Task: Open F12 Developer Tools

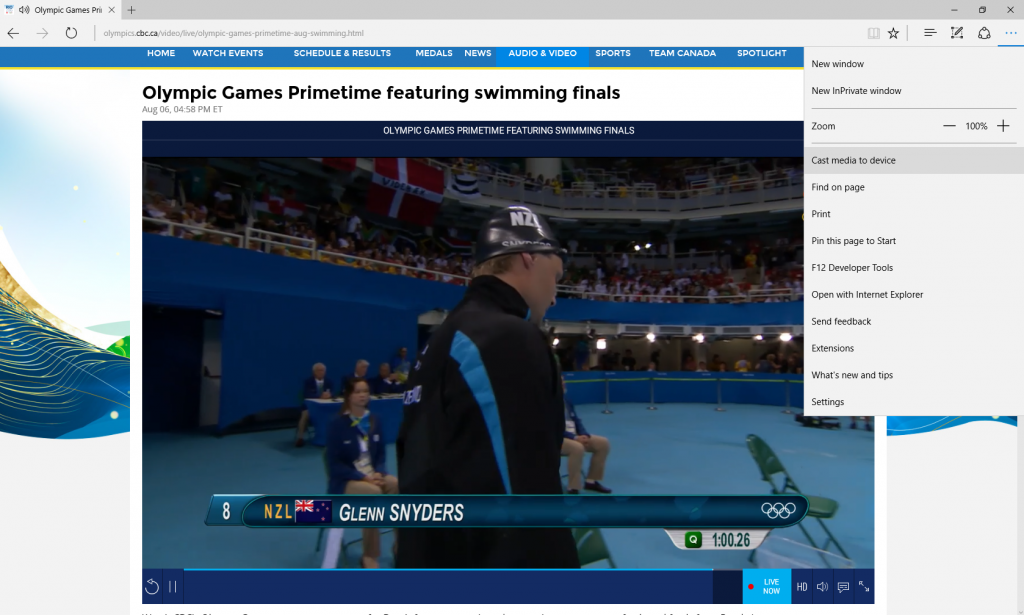Action: click(914, 268)
